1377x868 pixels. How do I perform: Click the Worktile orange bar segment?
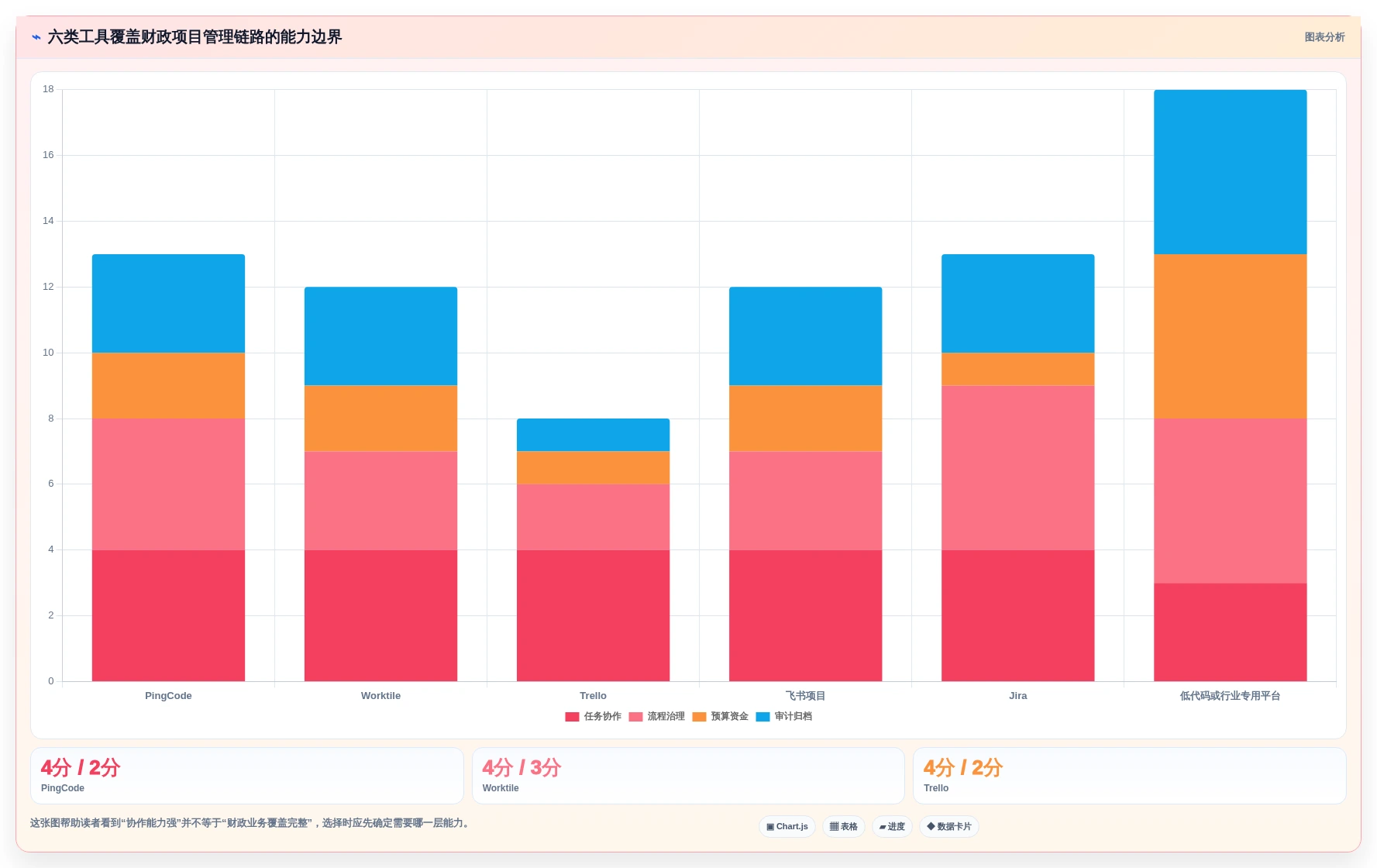pyautogui.click(x=380, y=418)
